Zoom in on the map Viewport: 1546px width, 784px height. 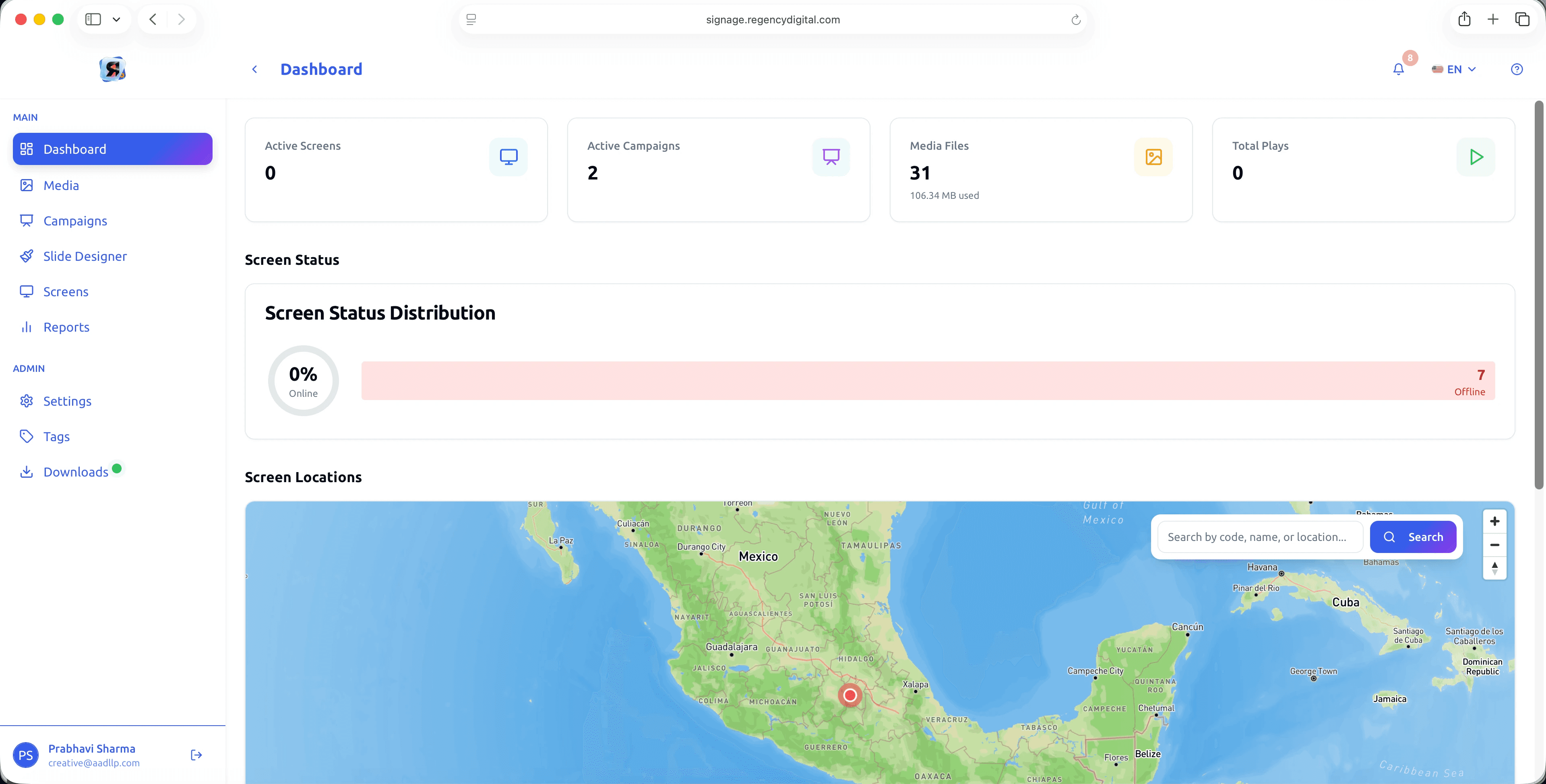[1494, 521]
